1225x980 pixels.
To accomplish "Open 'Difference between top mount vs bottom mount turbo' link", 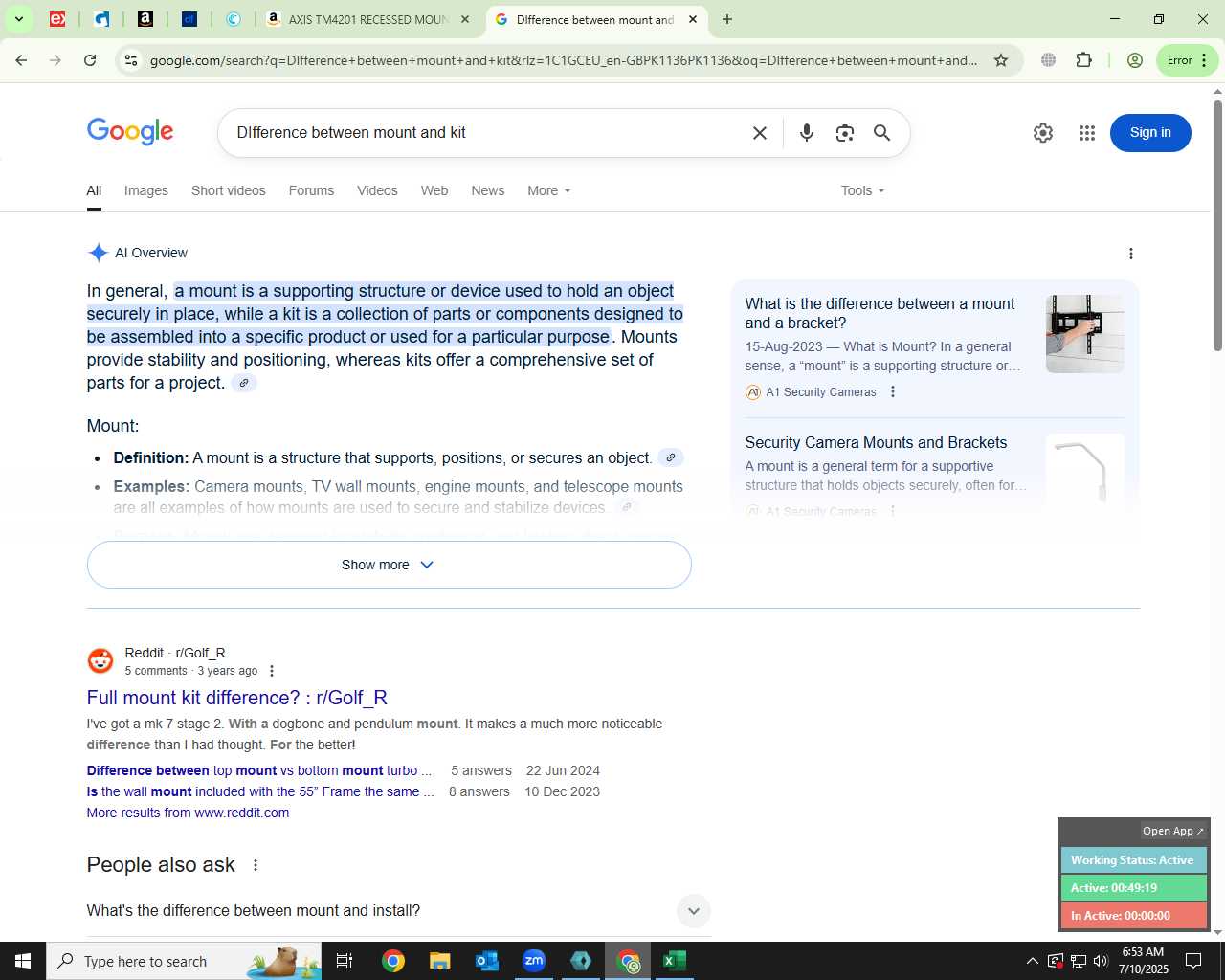I will (x=258, y=770).
